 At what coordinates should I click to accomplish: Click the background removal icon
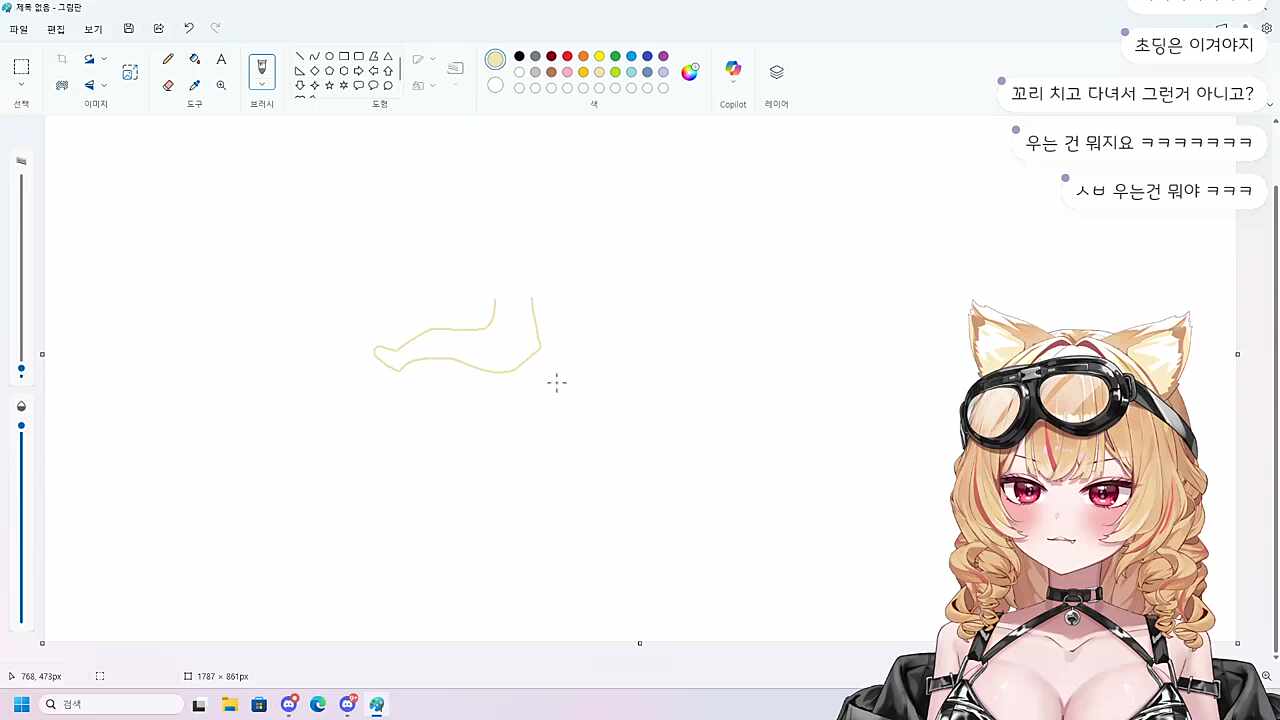(x=62, y=85)
